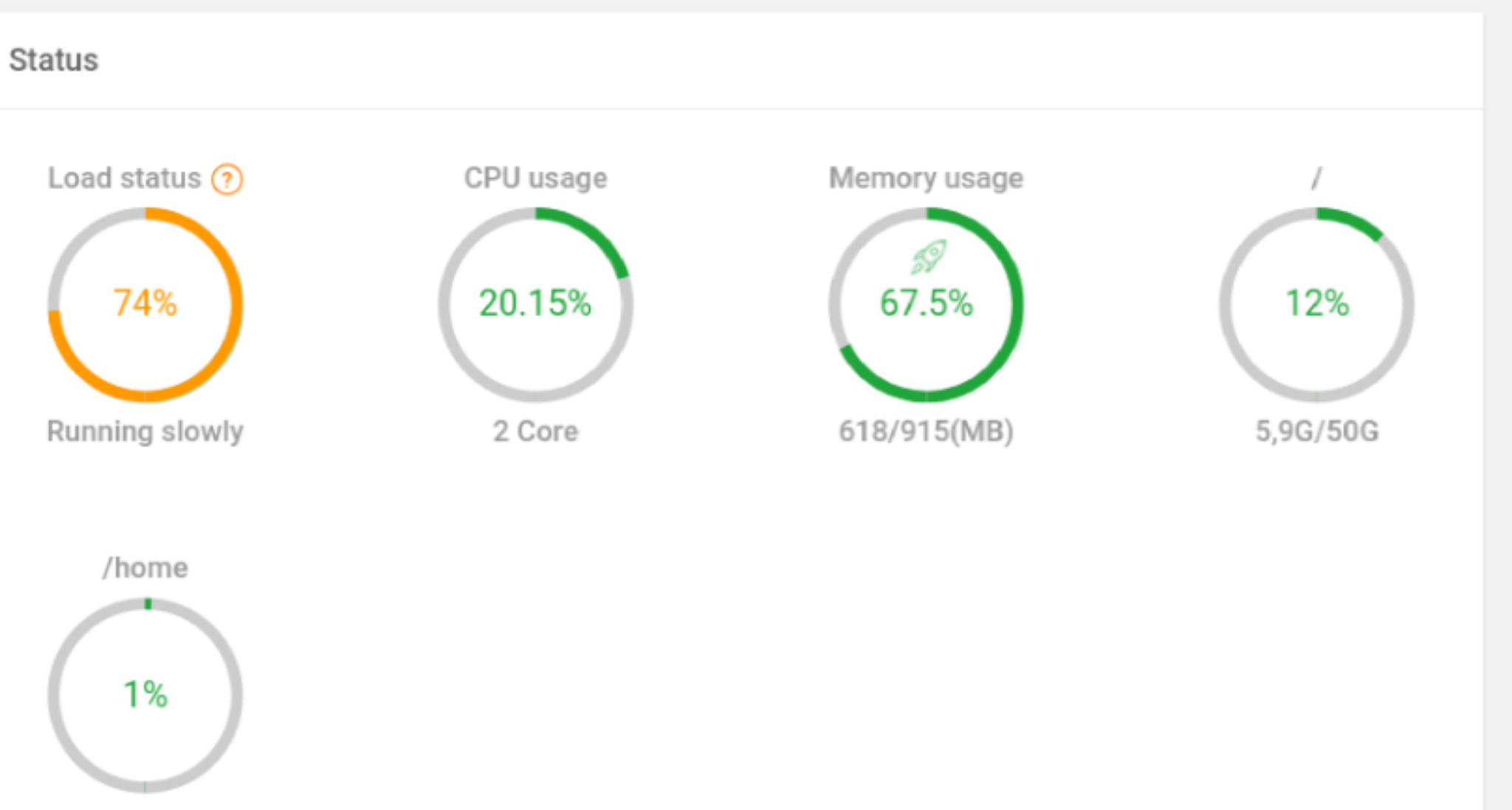Click the Load status help question icon
The image size is (1512, 810).
pos(227,179)
